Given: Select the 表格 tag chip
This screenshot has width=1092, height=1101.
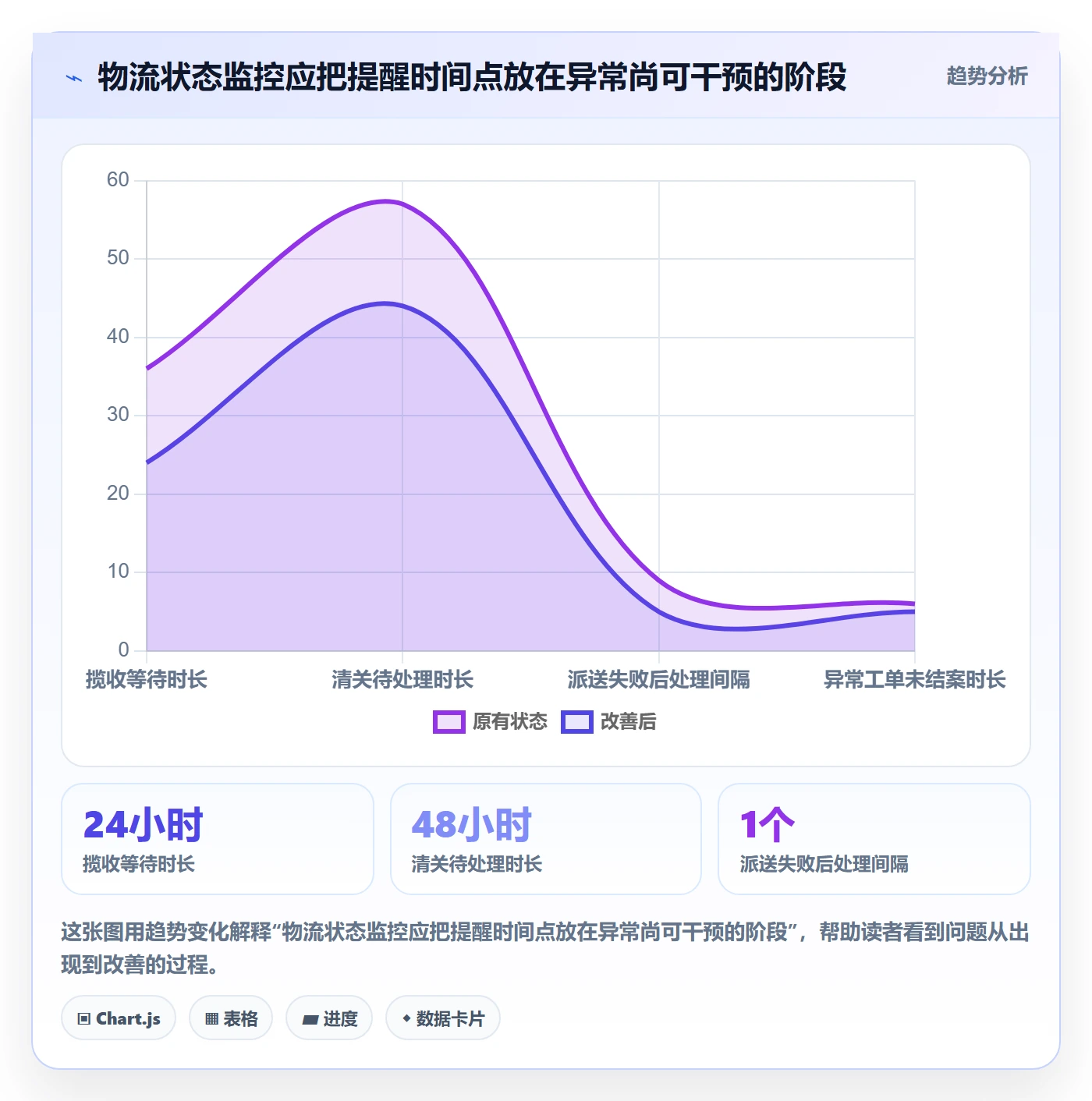Looking at the screenshot, I should (231, 1018).
